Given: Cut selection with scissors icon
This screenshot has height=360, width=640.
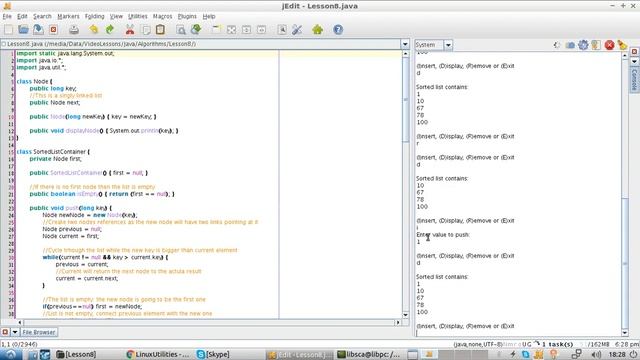Looking at the screenshot, I should (x=130, y=29).
